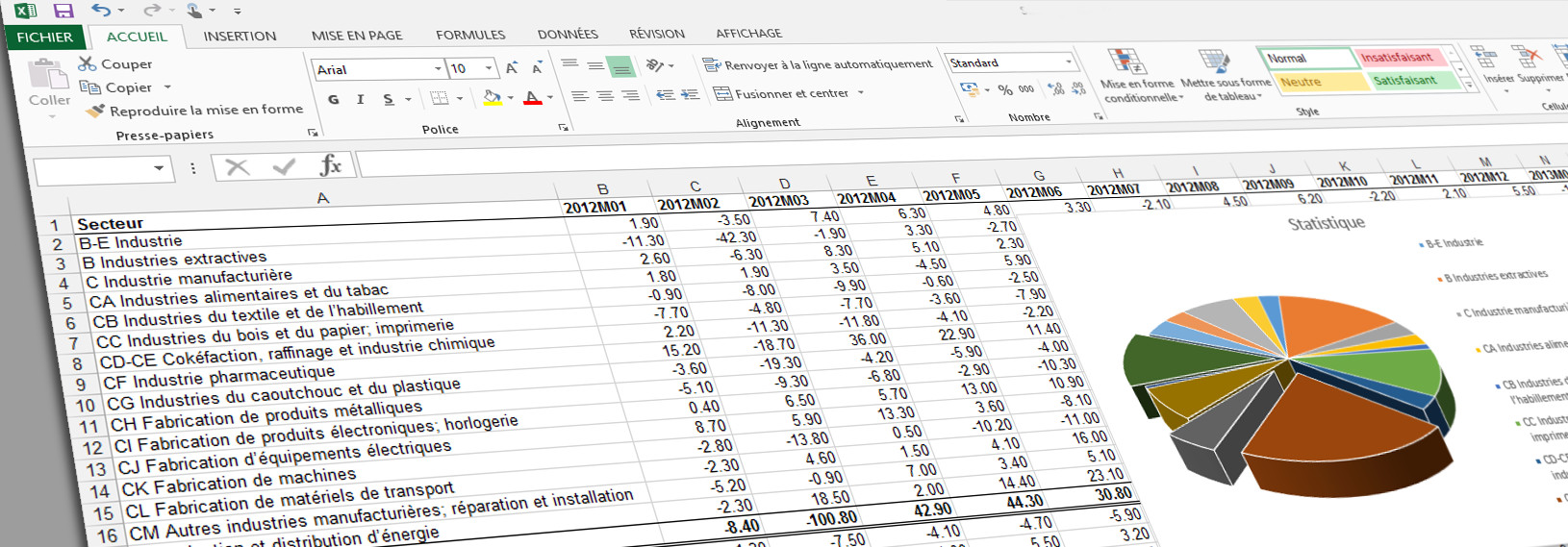Undo the last action with the arrow icon
1568x547 pixels.
[x=101, y=10]
